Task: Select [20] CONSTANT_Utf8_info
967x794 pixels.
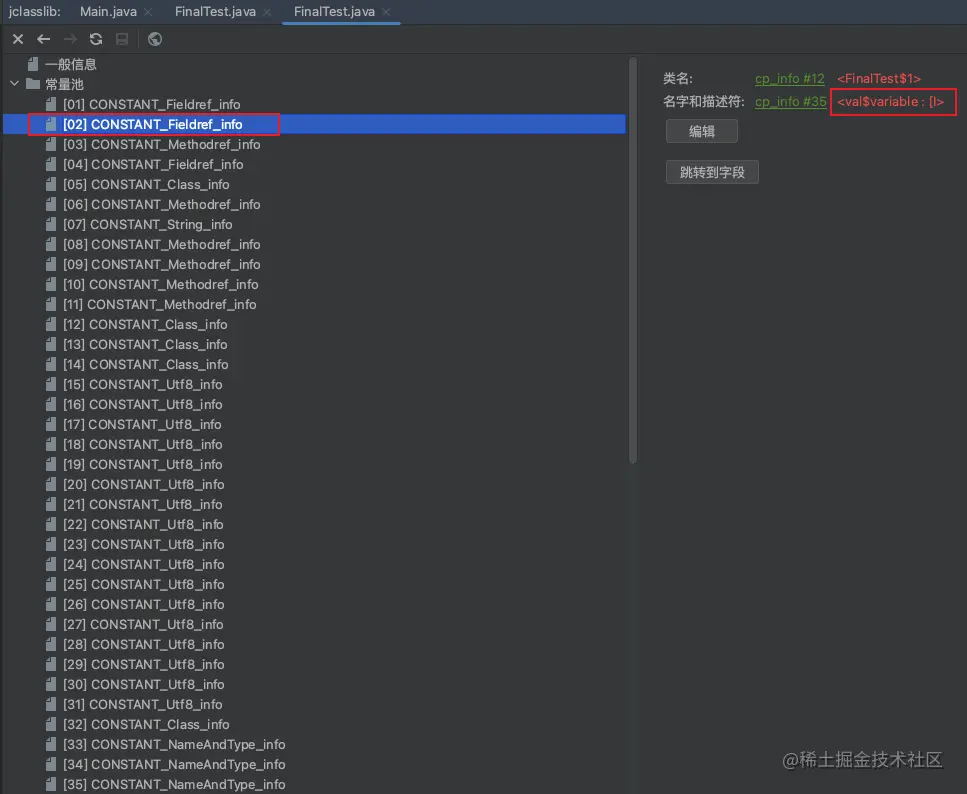Action: point(144,484)
